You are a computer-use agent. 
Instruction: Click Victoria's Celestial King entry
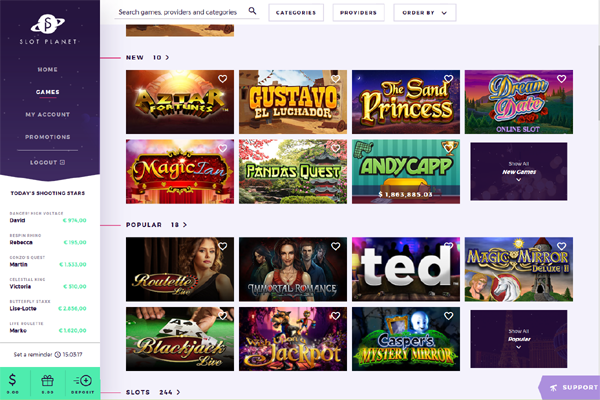tap(48, 284)
